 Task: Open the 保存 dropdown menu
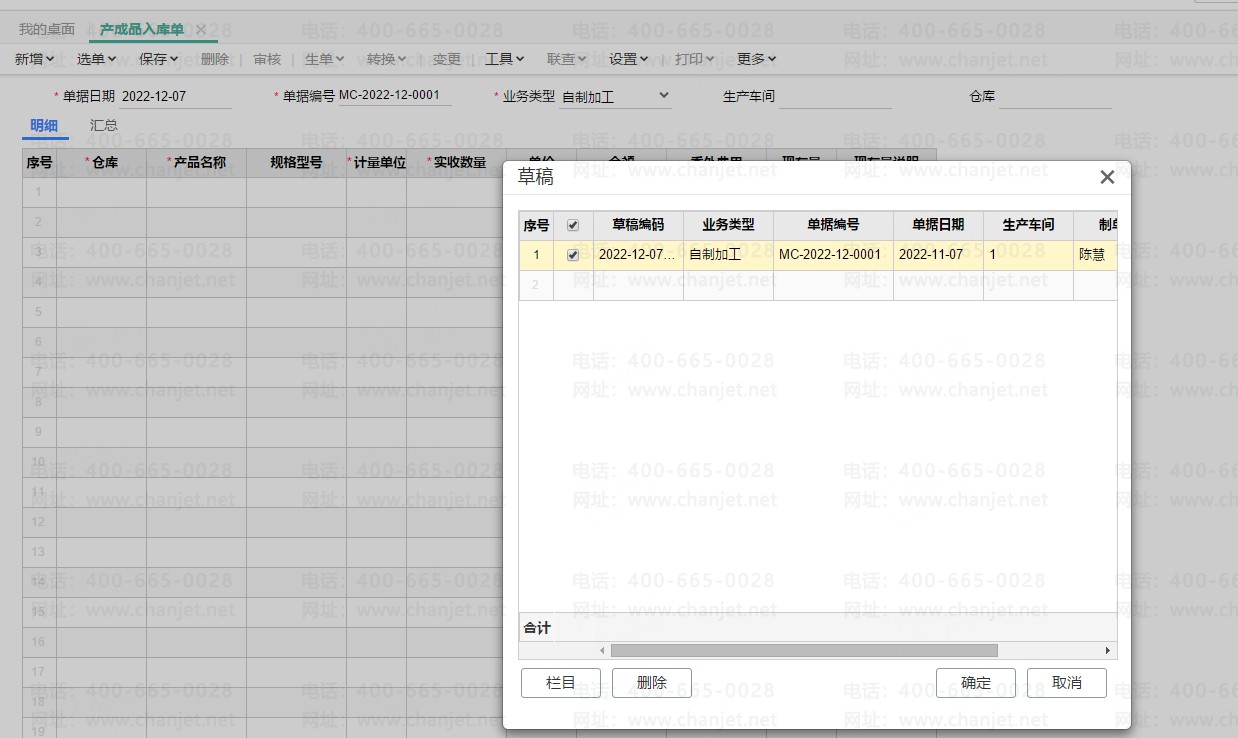(159, 59)
